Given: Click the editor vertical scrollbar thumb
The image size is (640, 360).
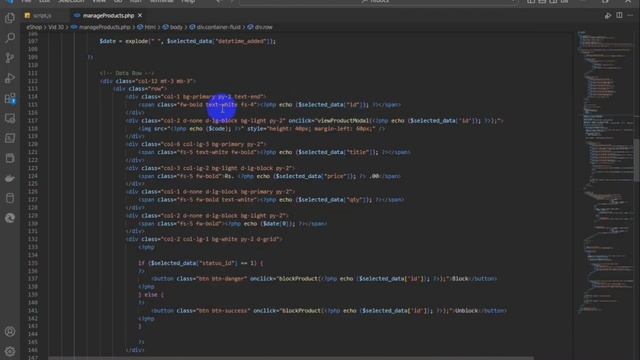Looking at the screenshot, I should pos(637,159).
